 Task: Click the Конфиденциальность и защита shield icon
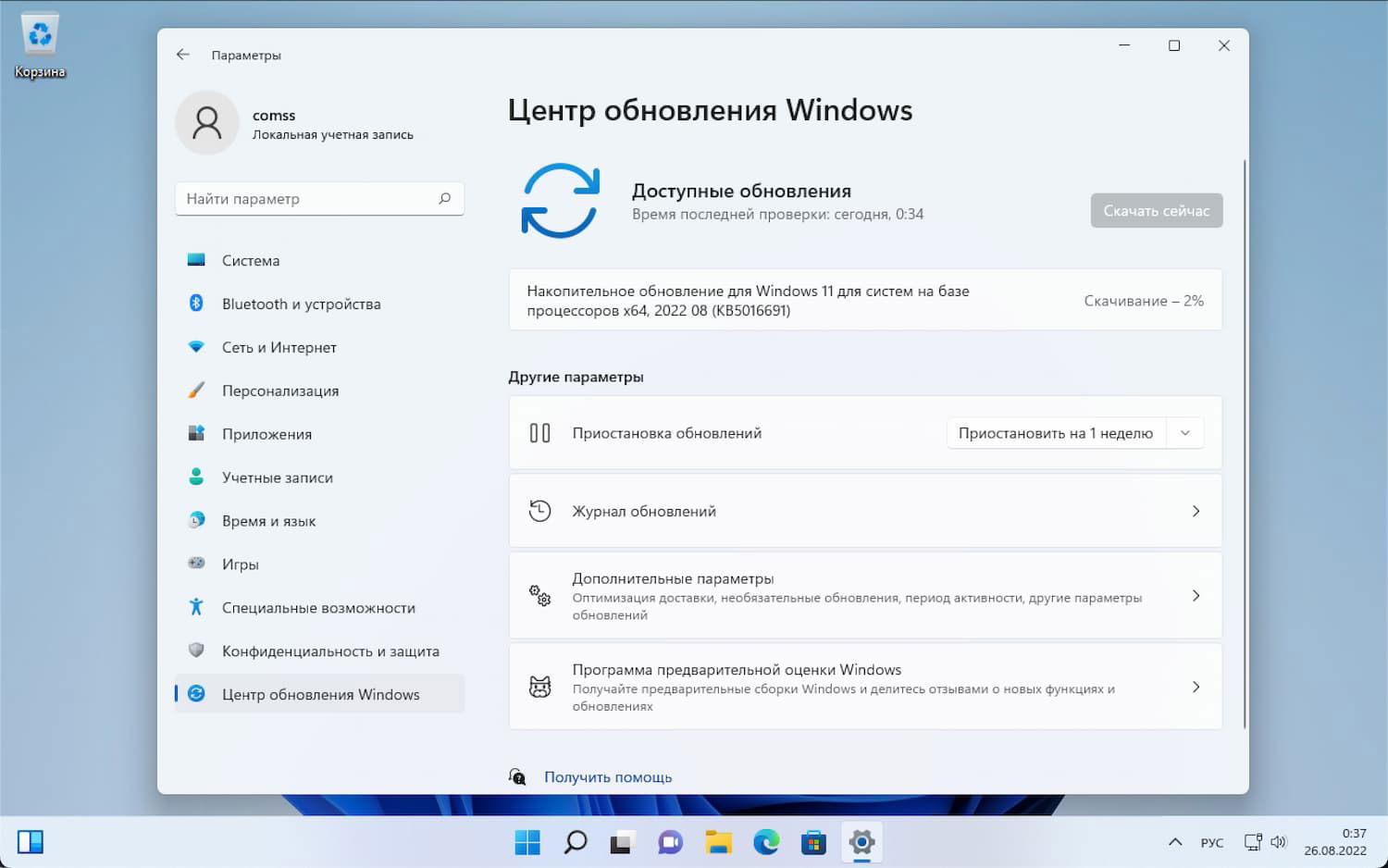coord(196,651)
